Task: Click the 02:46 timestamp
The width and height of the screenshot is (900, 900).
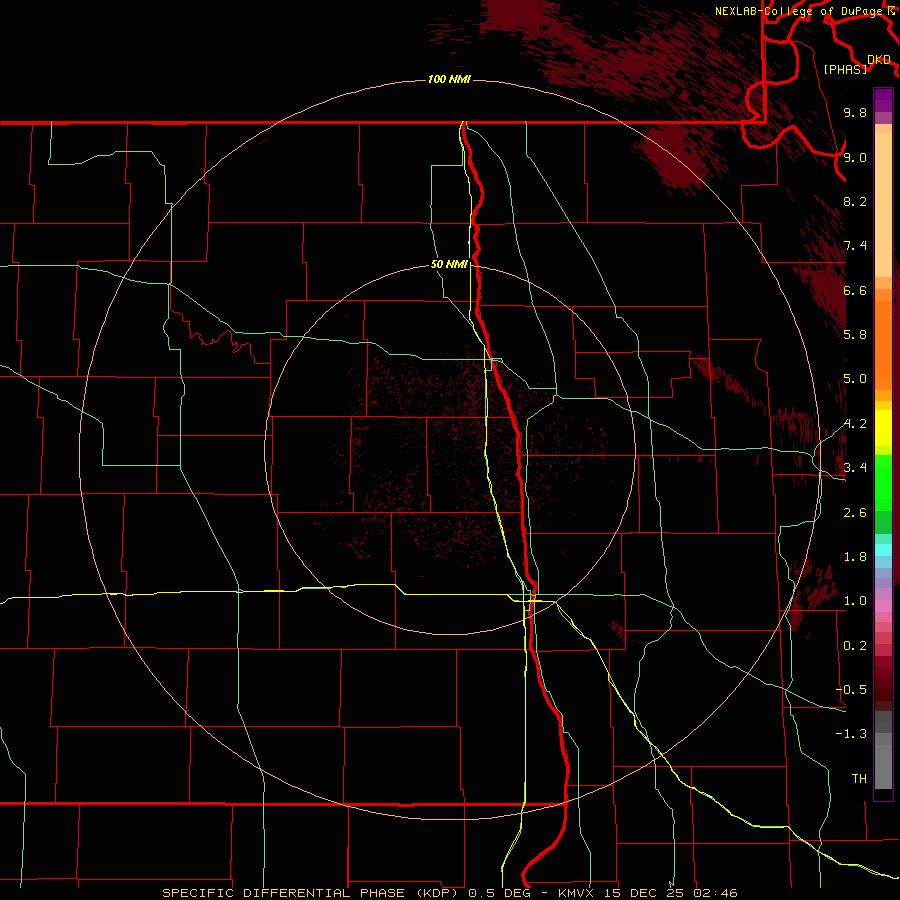Action: click(715, 893)
